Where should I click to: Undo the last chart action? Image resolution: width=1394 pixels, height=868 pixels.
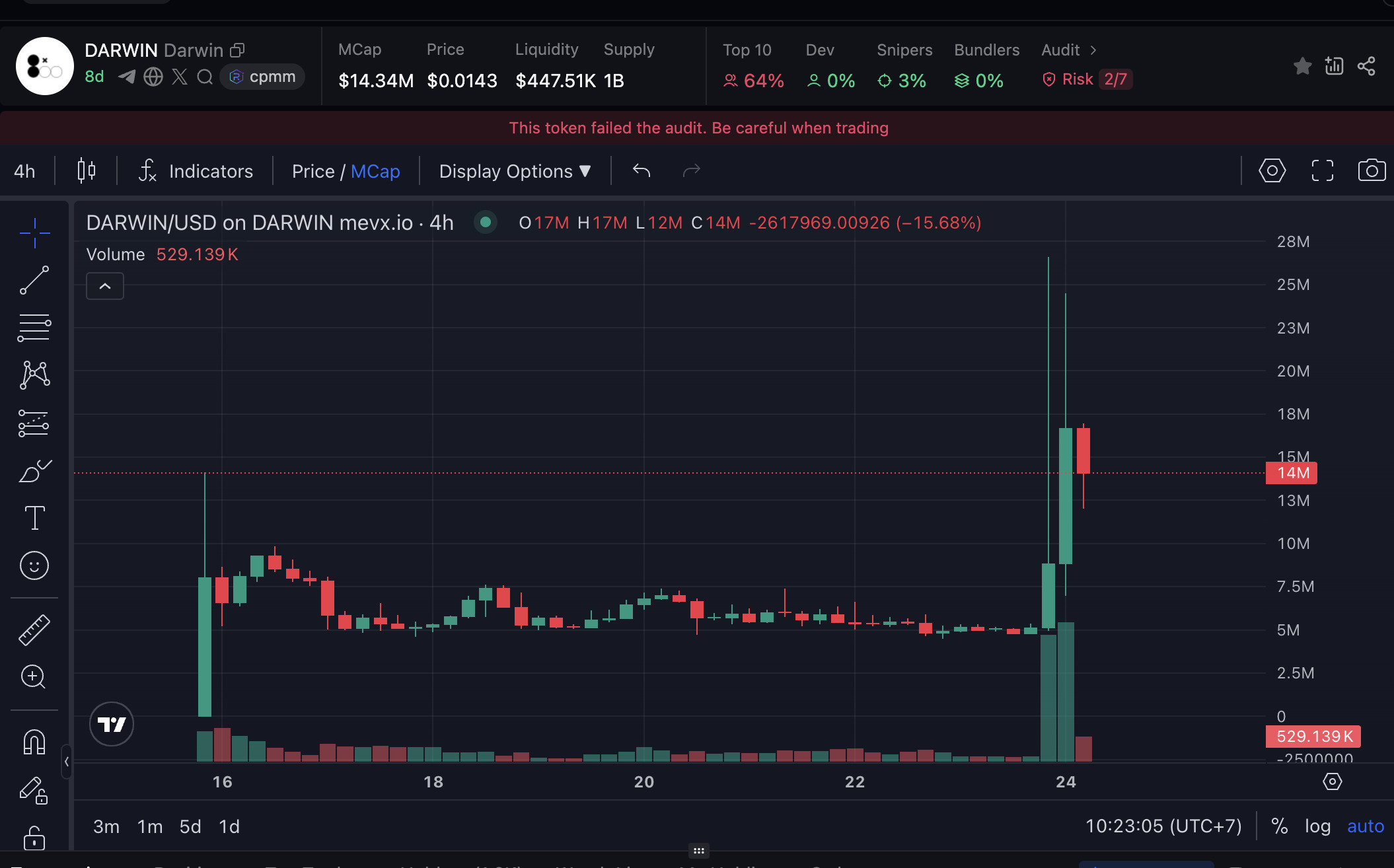pos(642,171)
